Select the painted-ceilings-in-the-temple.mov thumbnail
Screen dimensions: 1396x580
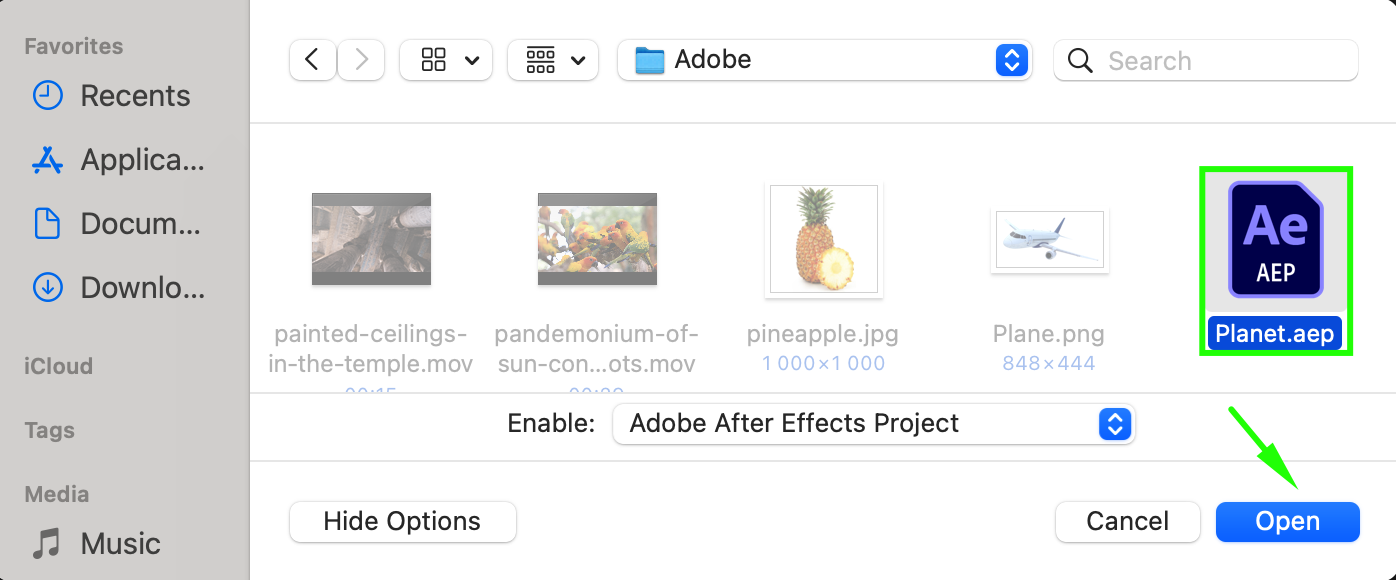tap(371, 239)
